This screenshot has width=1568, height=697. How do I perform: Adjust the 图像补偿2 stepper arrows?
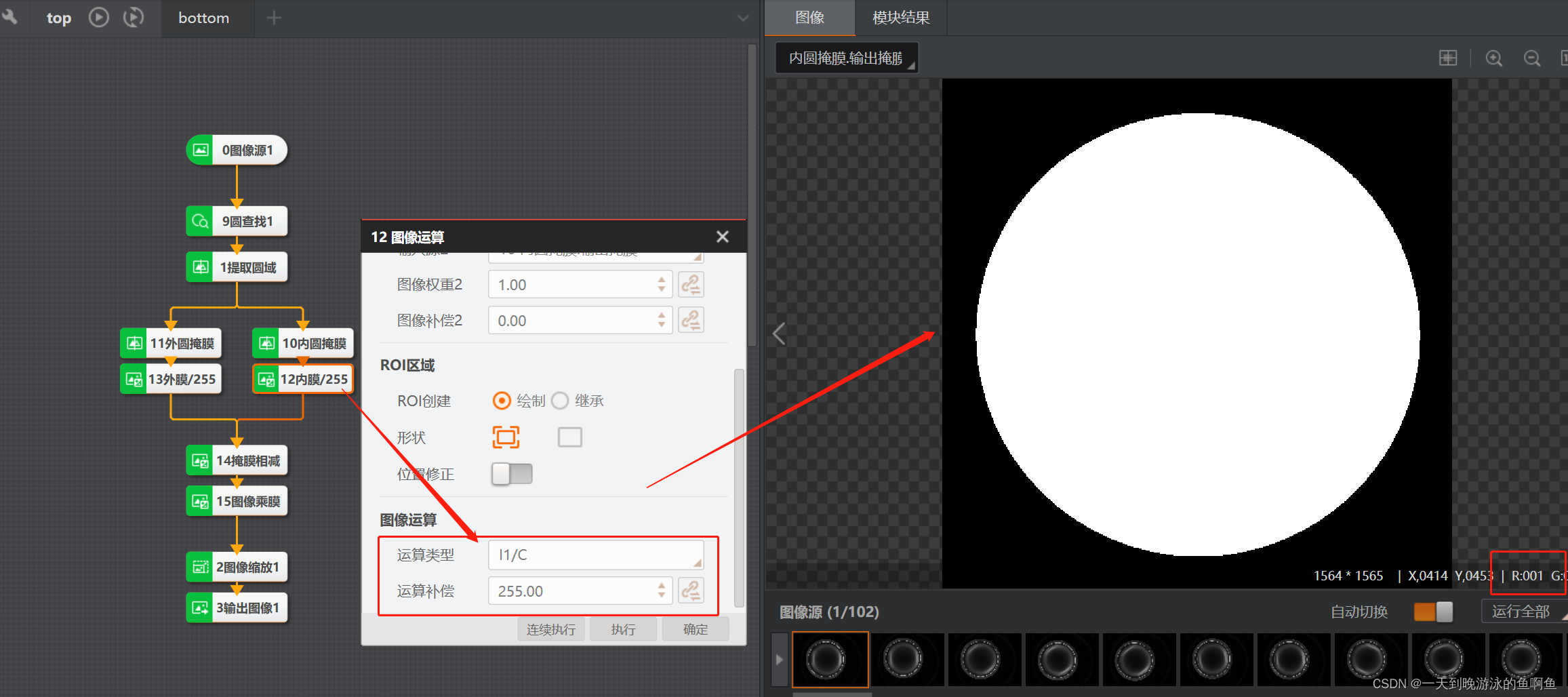pos(662,320)
